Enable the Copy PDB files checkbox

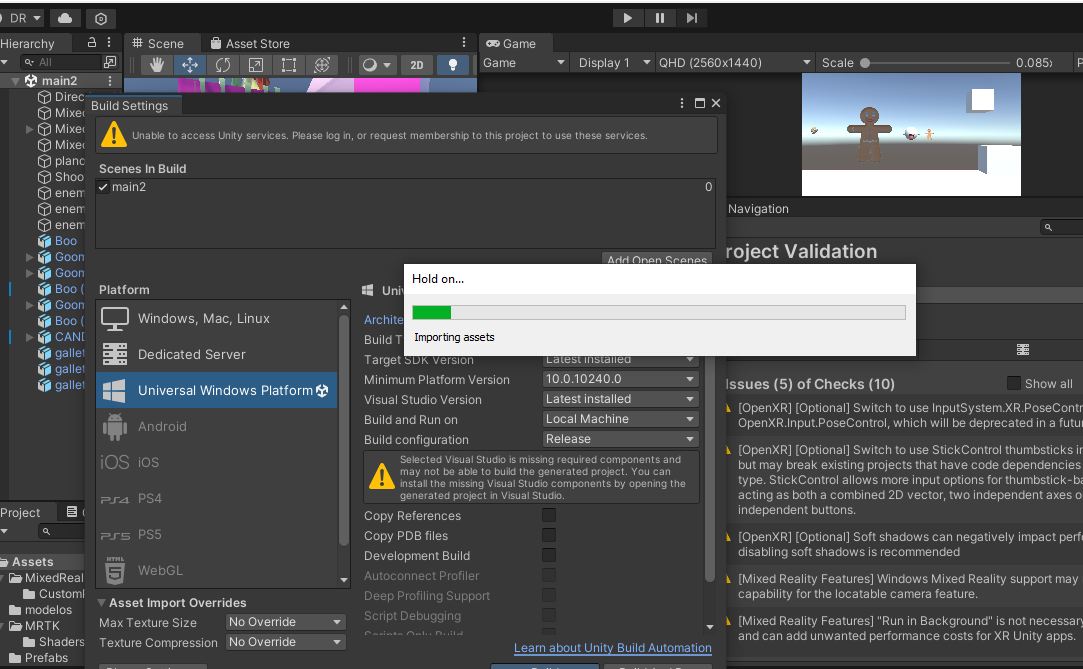pyautogui.click(x=549, y=535)
